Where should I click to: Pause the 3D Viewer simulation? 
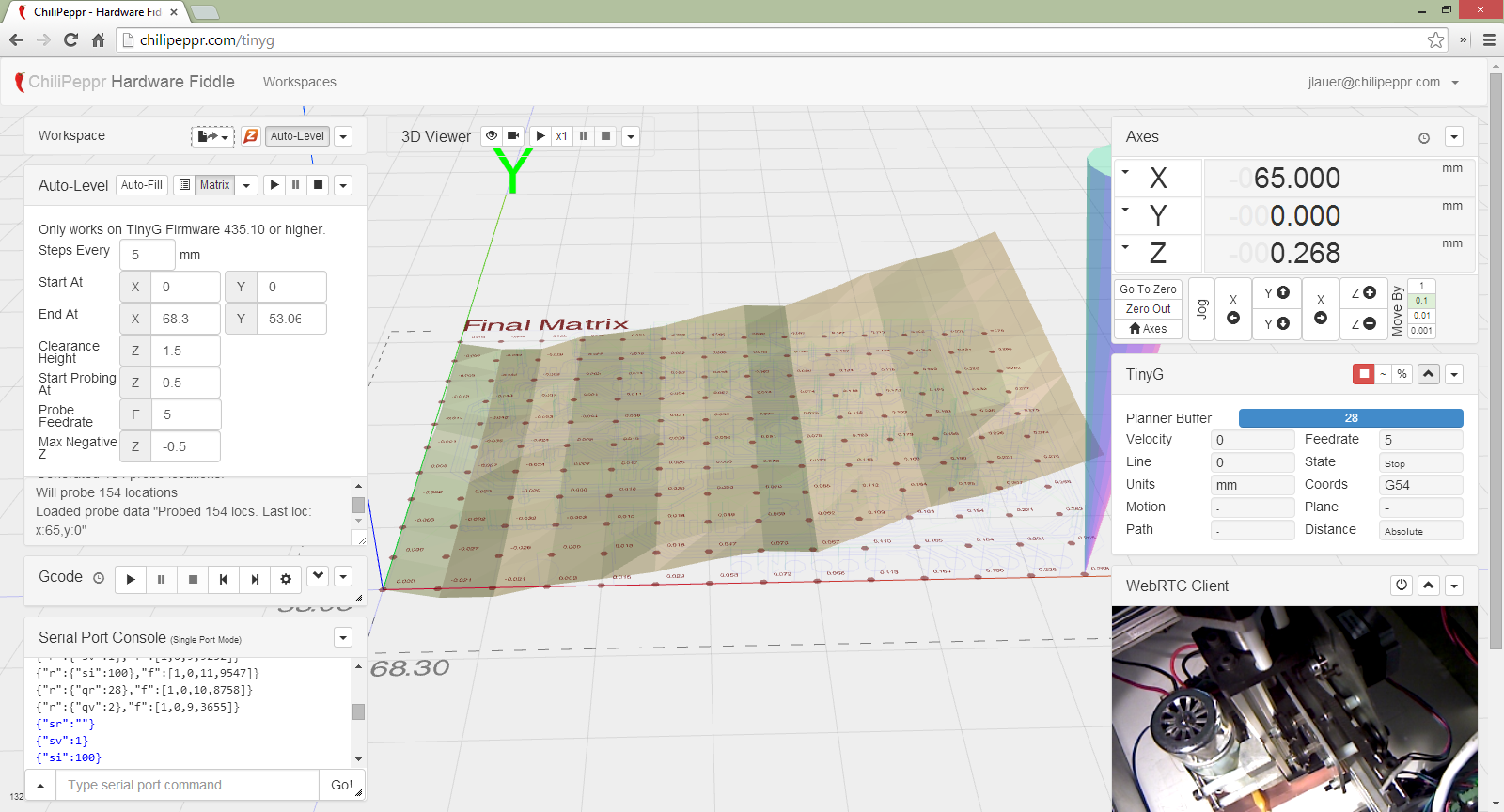(583, 136)
